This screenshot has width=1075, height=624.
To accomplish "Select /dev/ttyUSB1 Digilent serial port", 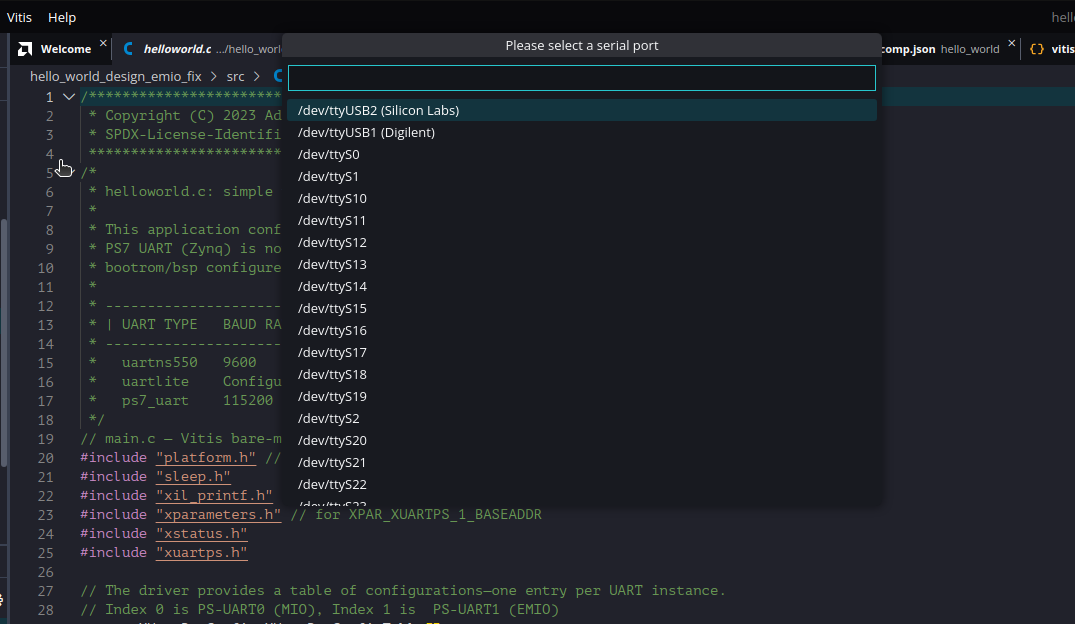I will click(366, 132).
